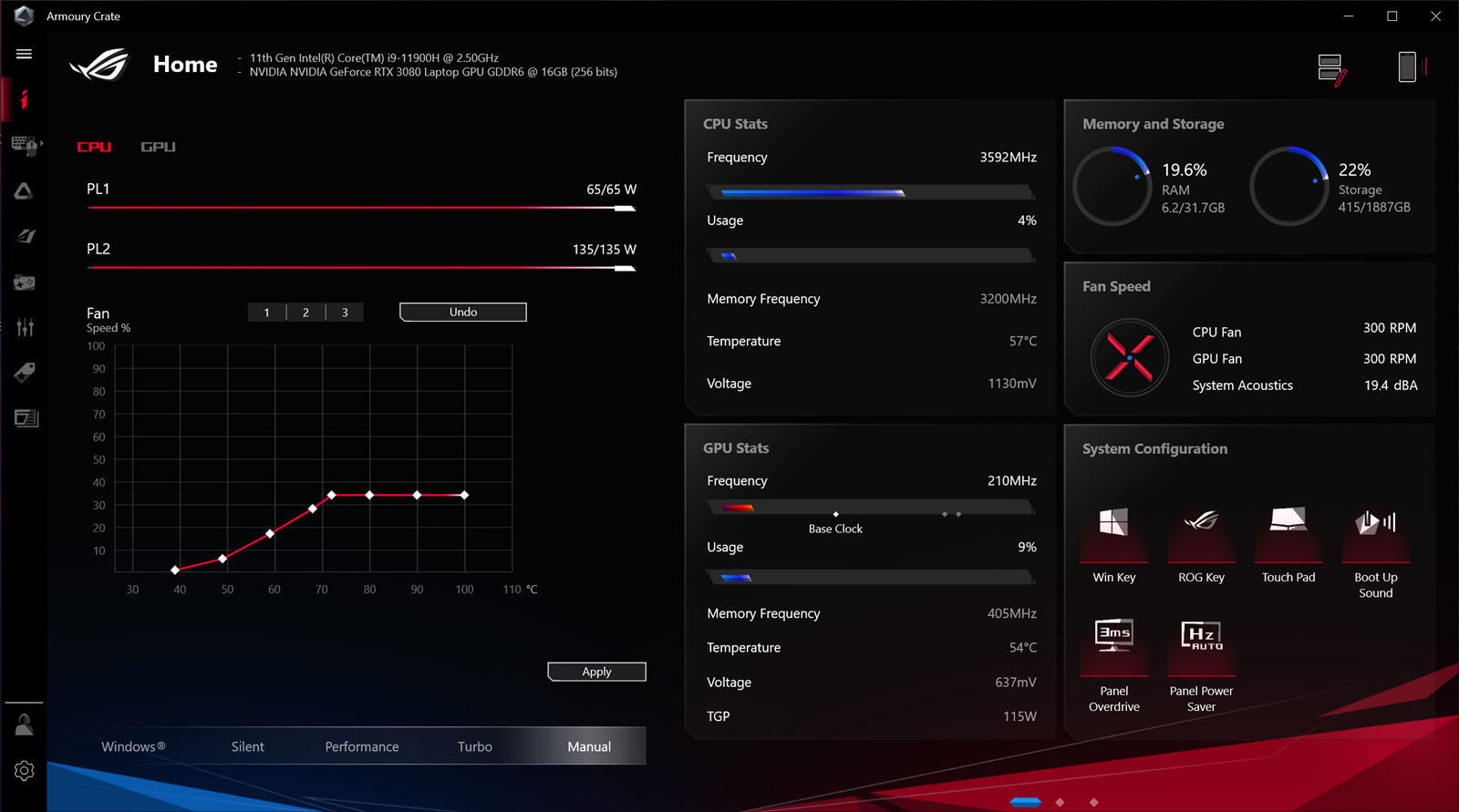The height and width of the screenshot is (812, 1459).
Task: Click the fan curve point at 60°C
Action: coord(270,534)
